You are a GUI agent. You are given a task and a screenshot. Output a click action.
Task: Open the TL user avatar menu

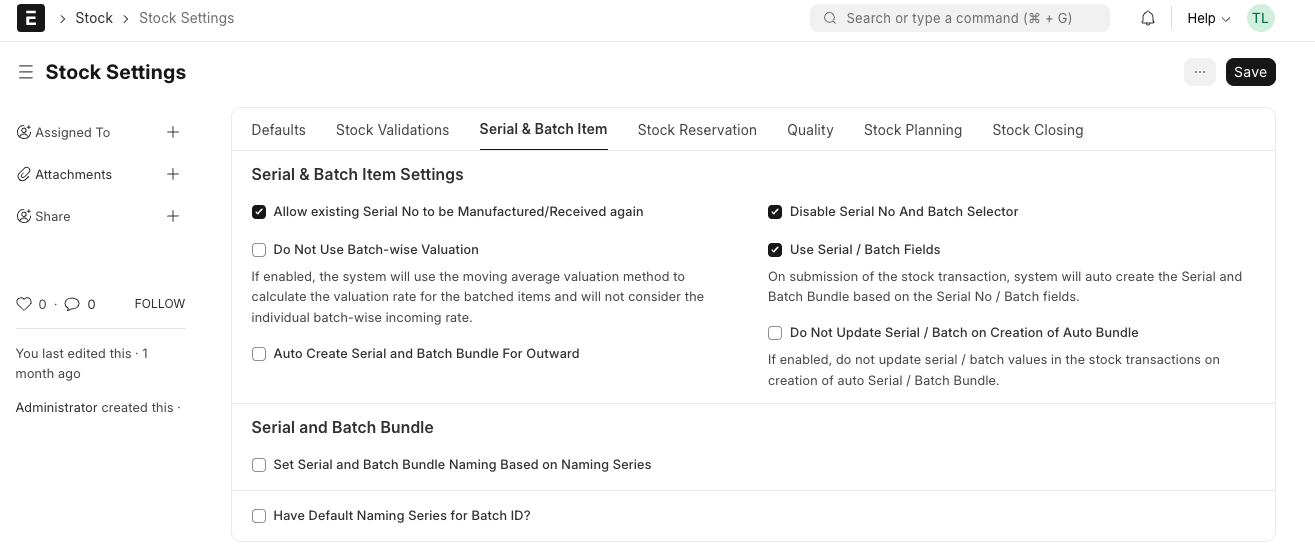coord(1260,18)
